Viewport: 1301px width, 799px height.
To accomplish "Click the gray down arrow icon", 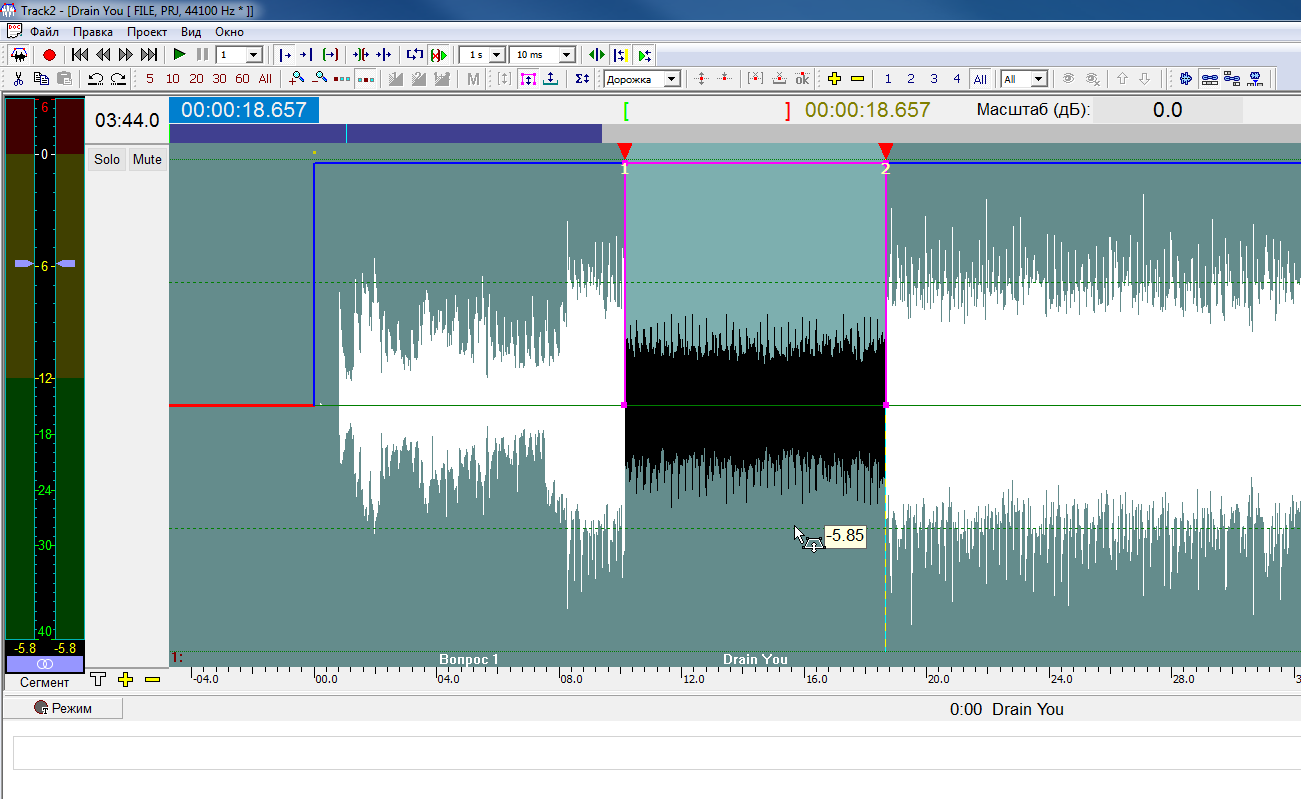I will [x=1145, y=79].
